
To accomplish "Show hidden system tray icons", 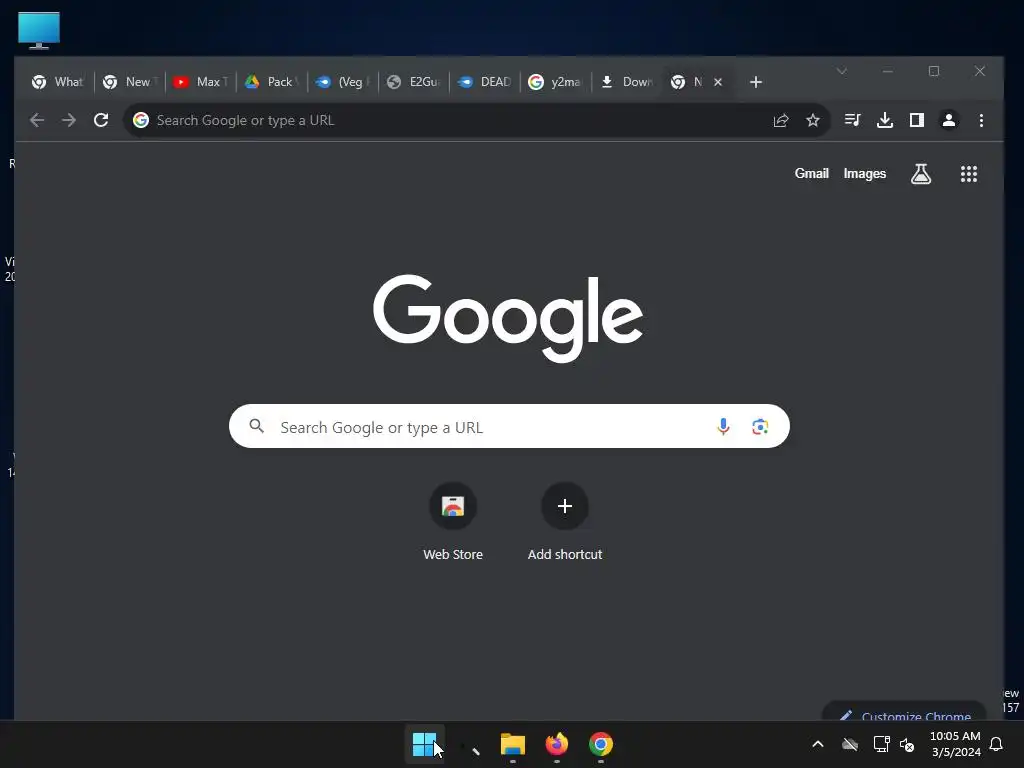I will (x=818, y=744).
